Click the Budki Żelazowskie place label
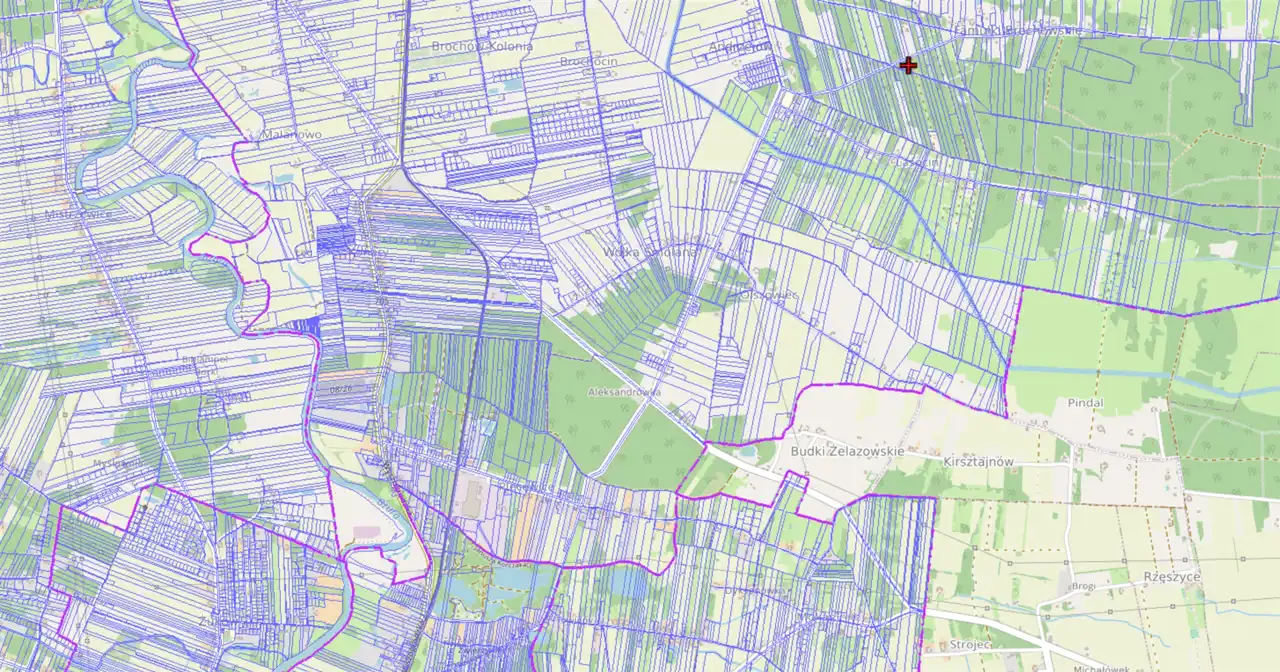The image size is (1280, 672). point(847,451)
